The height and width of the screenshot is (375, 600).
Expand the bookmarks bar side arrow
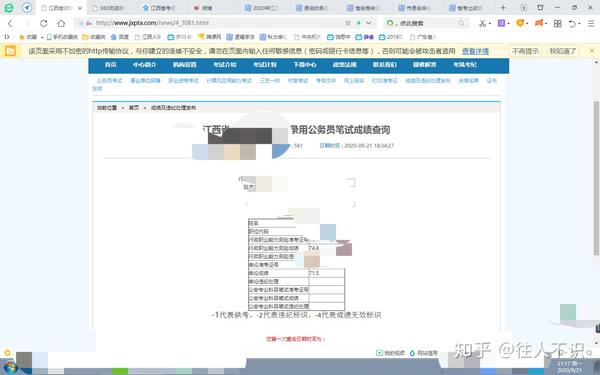pos(7,37)
